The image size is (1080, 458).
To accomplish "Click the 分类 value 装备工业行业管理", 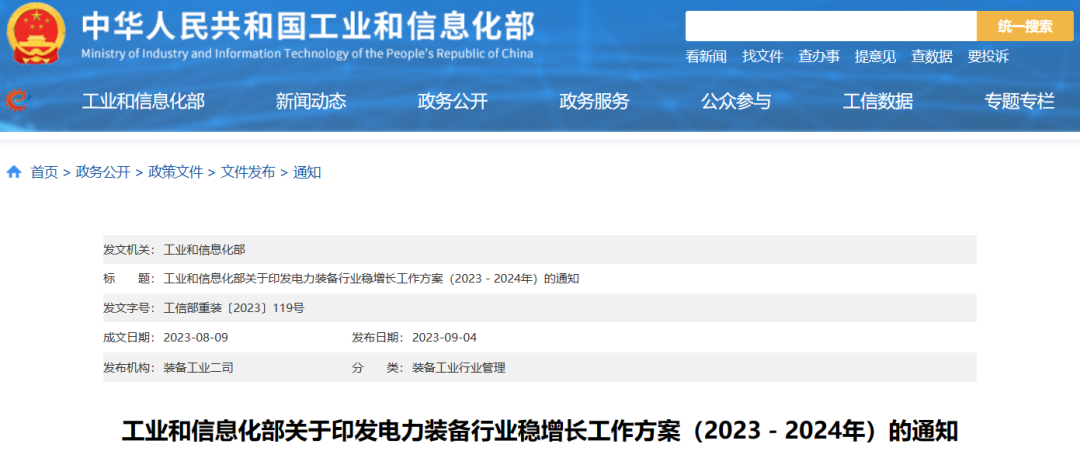I will (459, 368).
